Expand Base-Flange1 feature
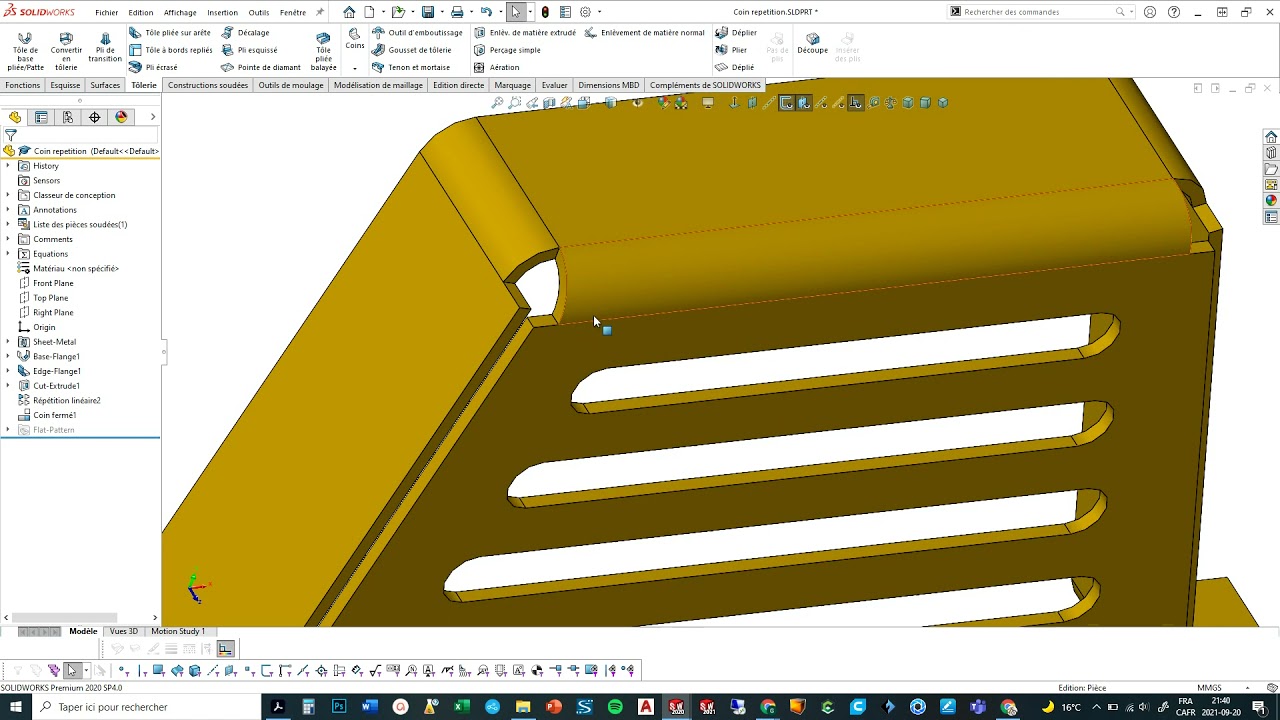 point(8,356)
